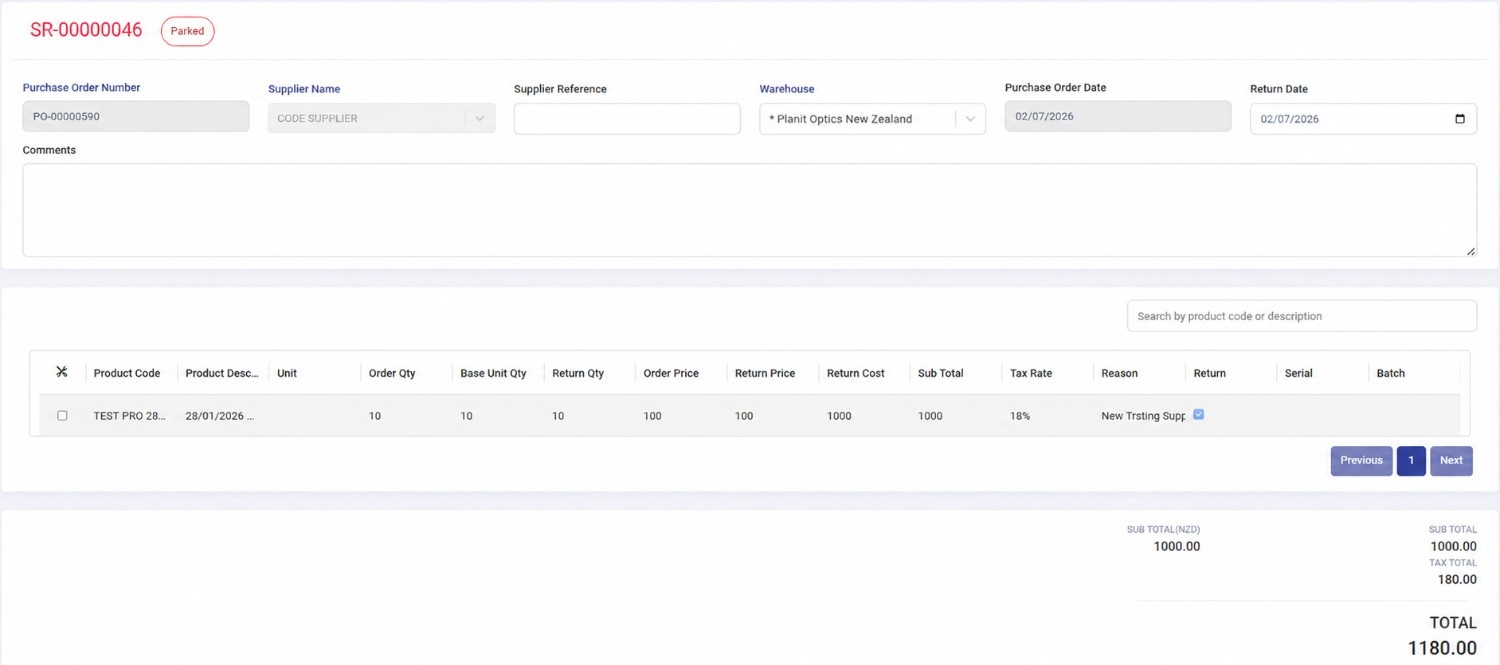Click the Serial column header
Image resolution: width=1500 pixels, height=665 pixels.
pyautogui.click(x=1299, y=373)
